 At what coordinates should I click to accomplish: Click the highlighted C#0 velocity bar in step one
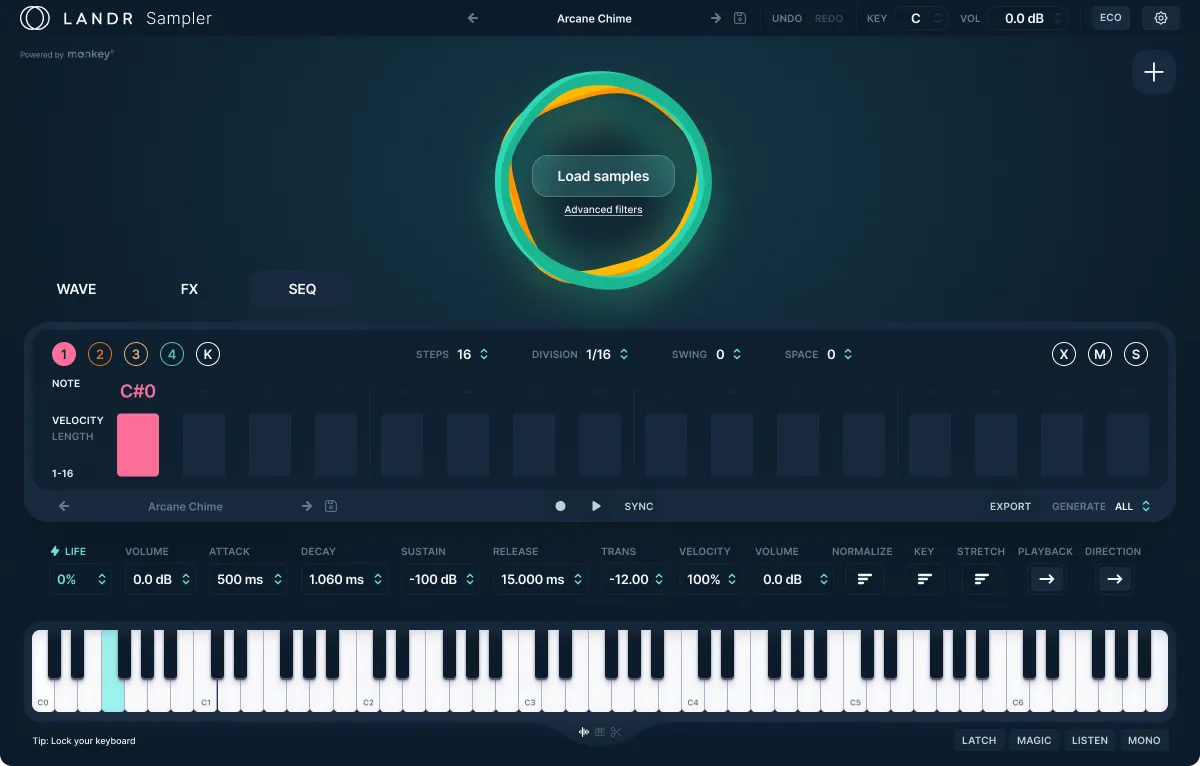click(x=138, y=444)
